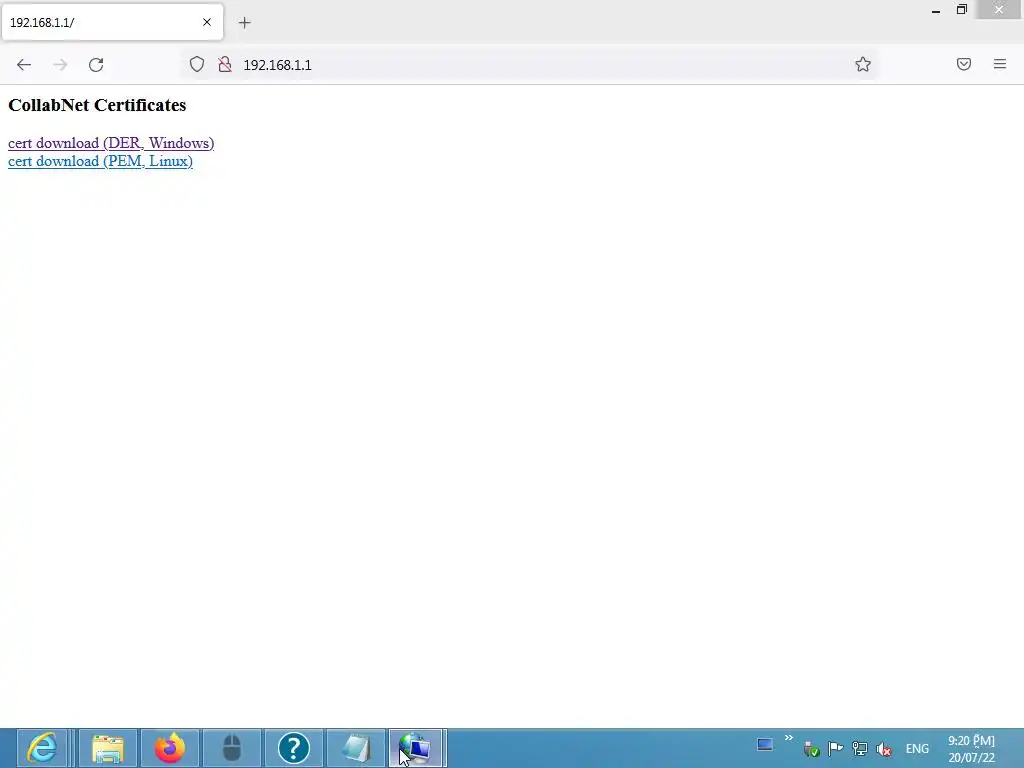Image resolution: width=1024 pixels, height=768 pixels.
Task: Restore down the Firefox window
Action: tap(962, 10)
